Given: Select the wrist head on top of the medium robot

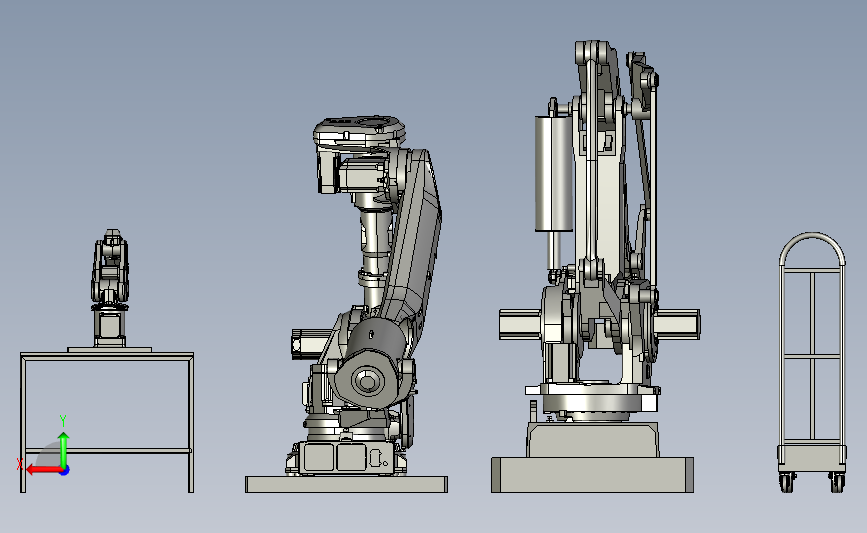Looking at the screenshot, I should point(359,132).
